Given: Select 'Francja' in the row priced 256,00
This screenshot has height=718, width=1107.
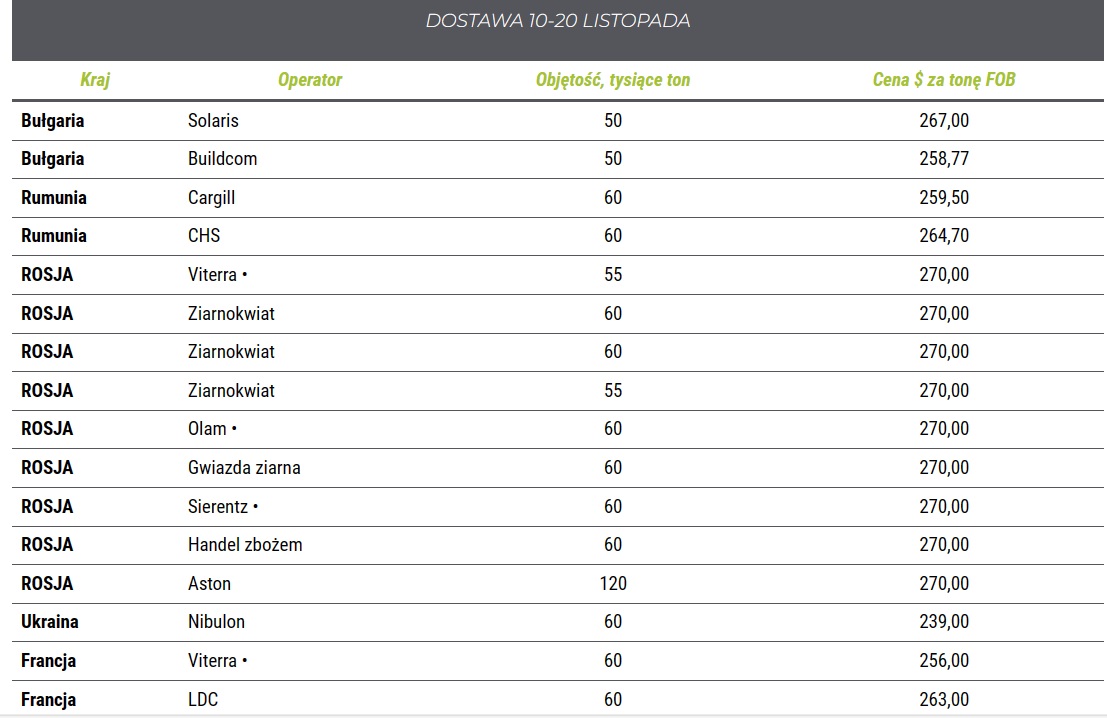Looking at the screenshot, I should pyautogui.click(x=48, y=661).
